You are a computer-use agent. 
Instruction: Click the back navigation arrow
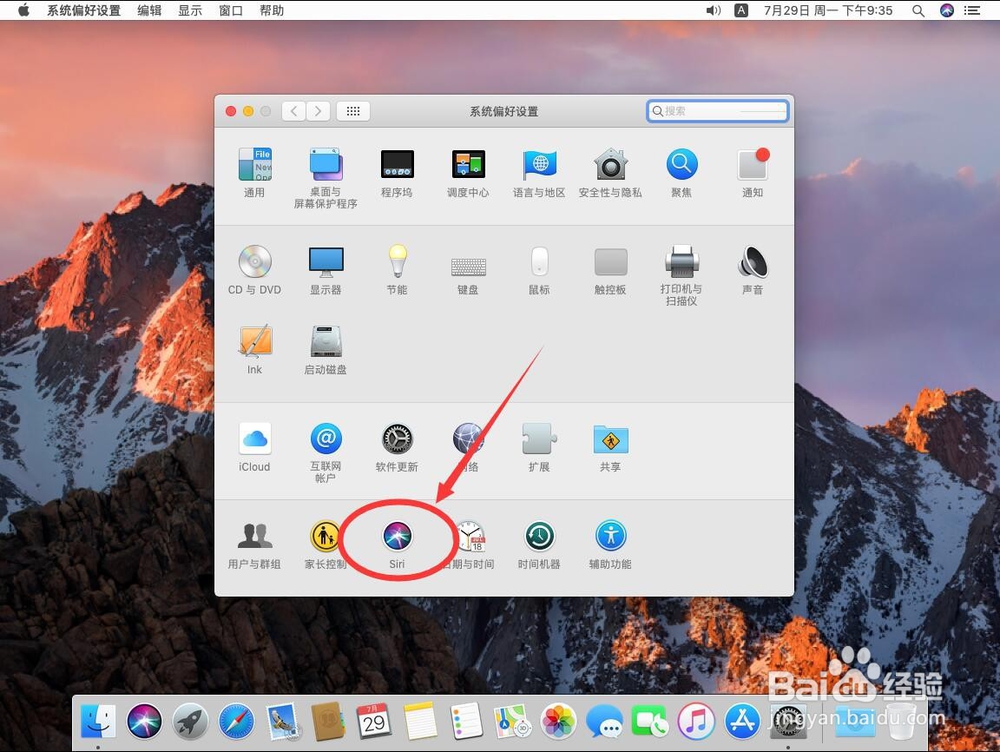[x=293, y=111]
